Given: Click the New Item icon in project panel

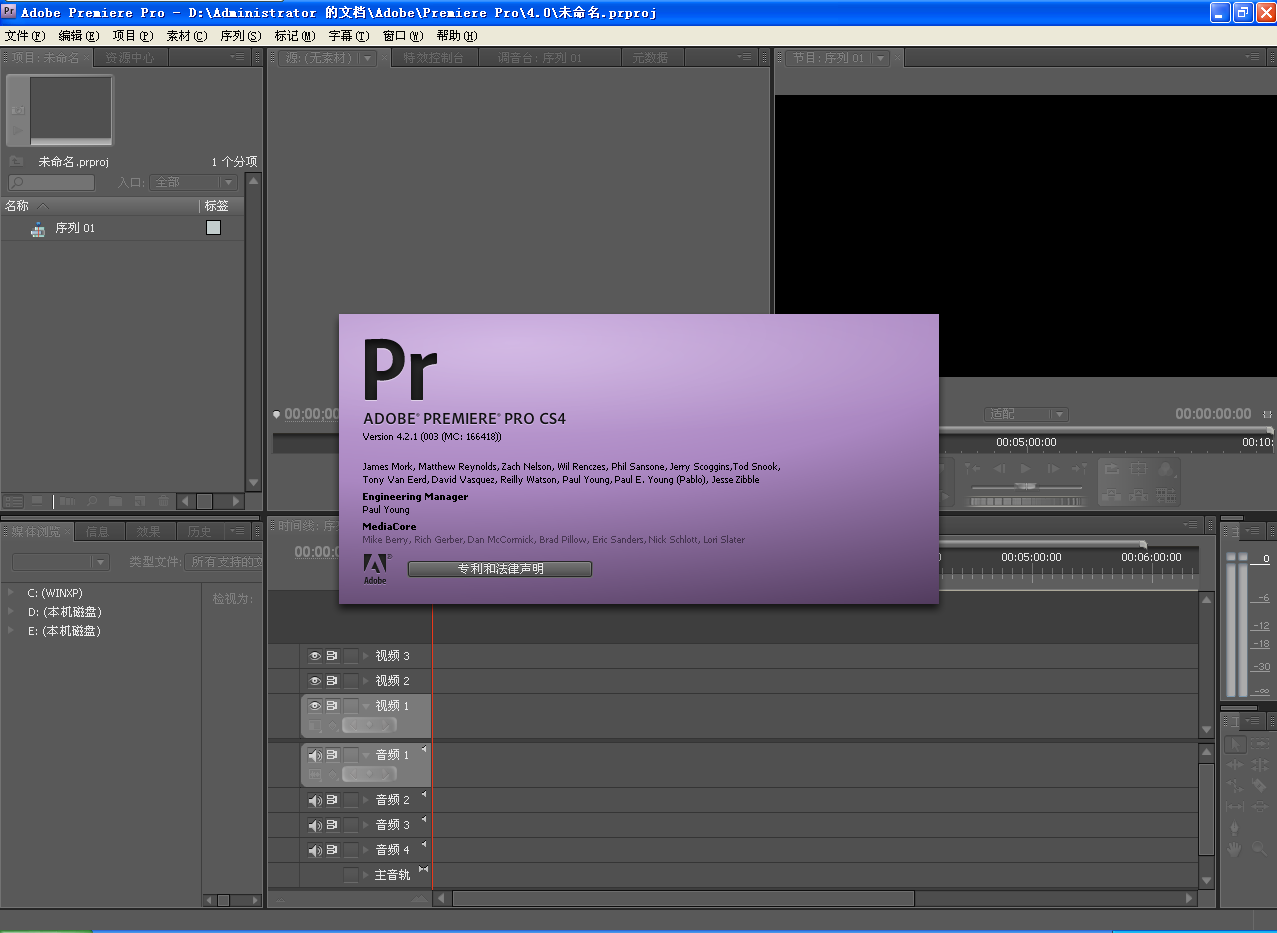Looking at the screenshot, I should 140,501.
